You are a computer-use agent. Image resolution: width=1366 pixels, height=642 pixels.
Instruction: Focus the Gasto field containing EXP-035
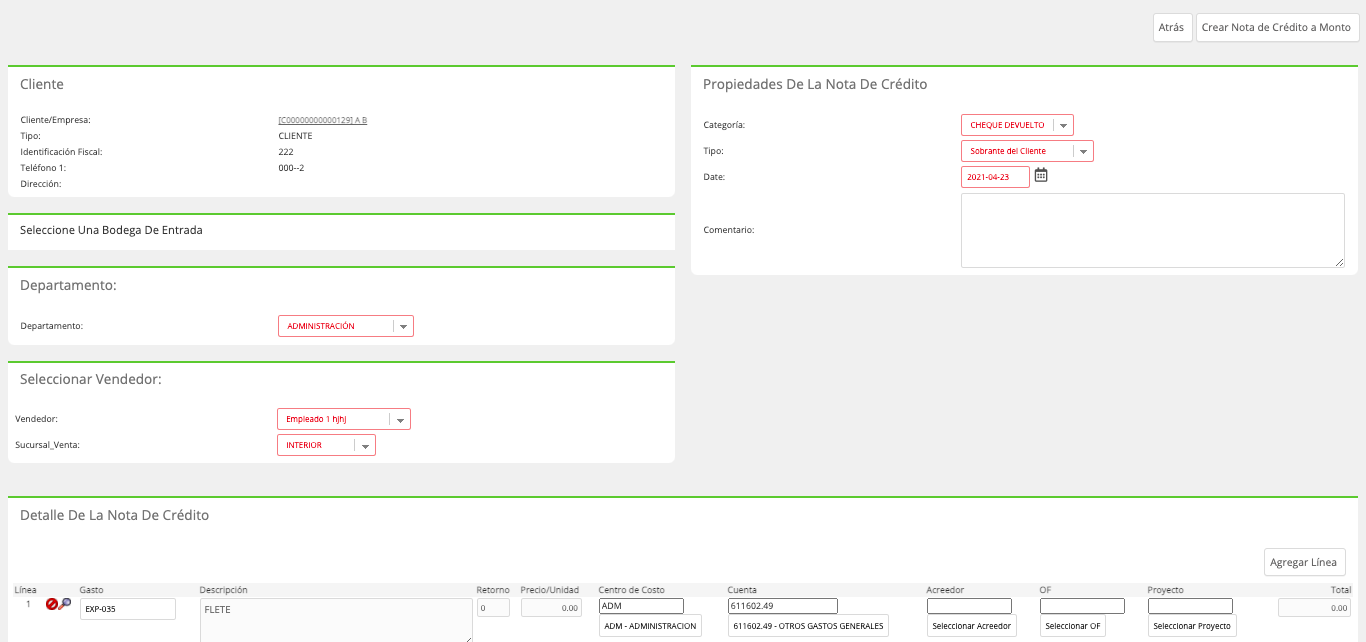(127, 609)
